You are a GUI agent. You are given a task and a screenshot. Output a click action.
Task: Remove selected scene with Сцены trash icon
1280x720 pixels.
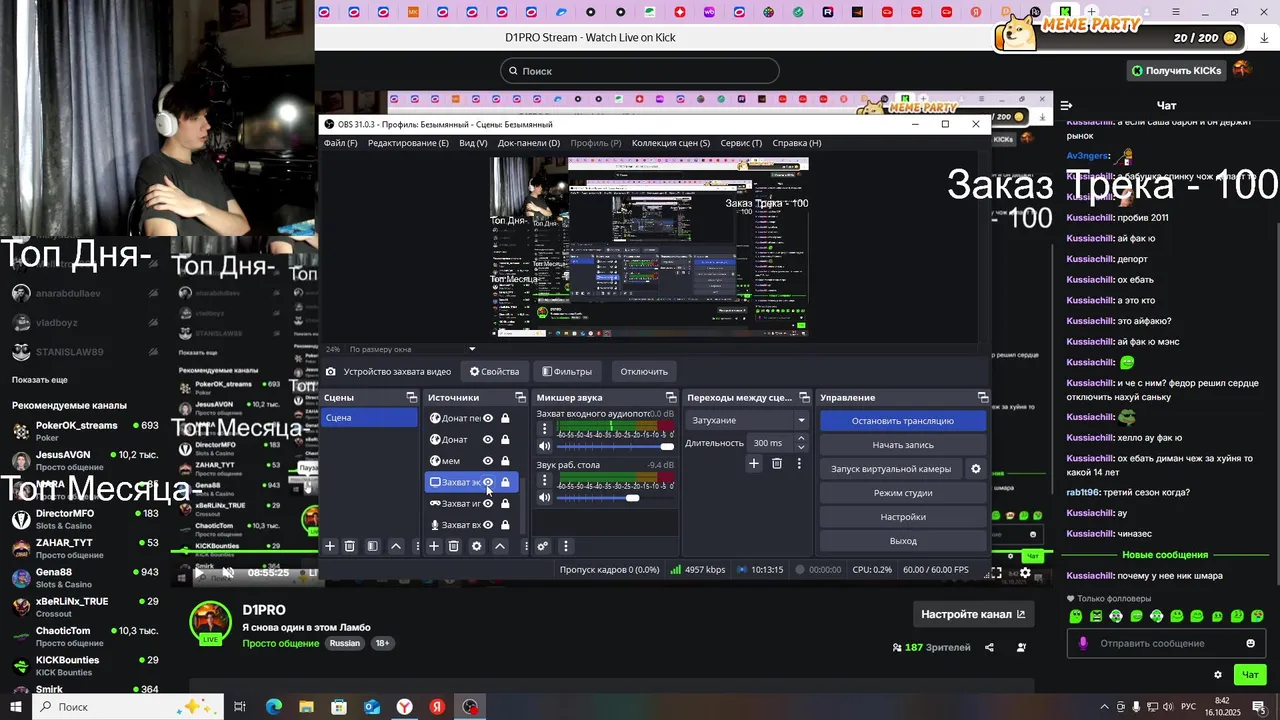[350, 546]
